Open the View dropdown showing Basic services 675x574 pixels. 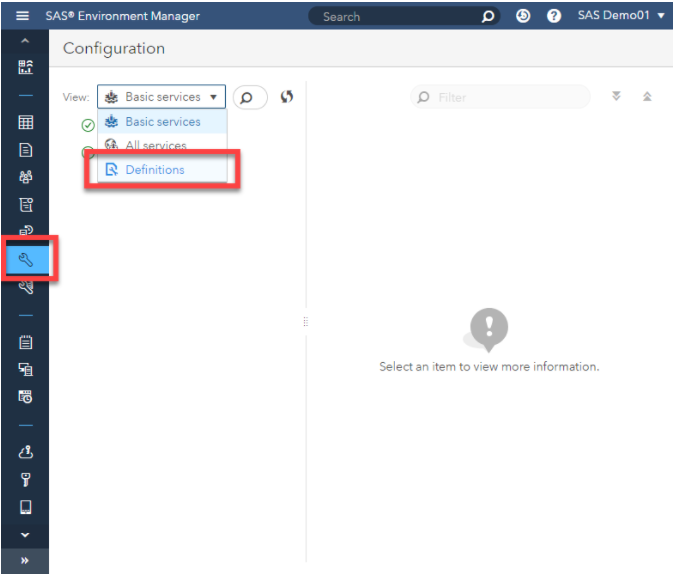pyautogui.click(x=161, y=97)
